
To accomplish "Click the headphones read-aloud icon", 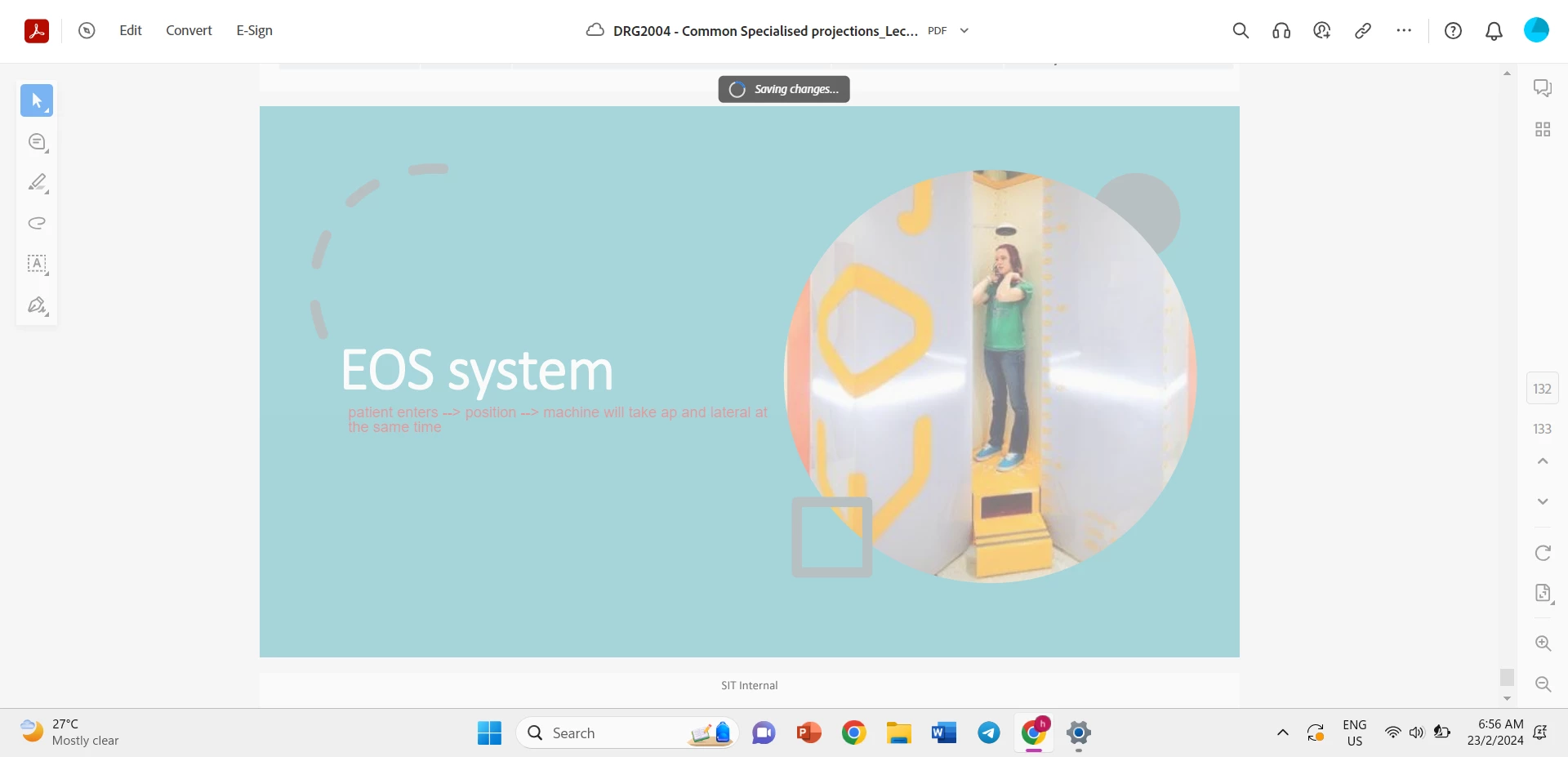I will 1281,31.
